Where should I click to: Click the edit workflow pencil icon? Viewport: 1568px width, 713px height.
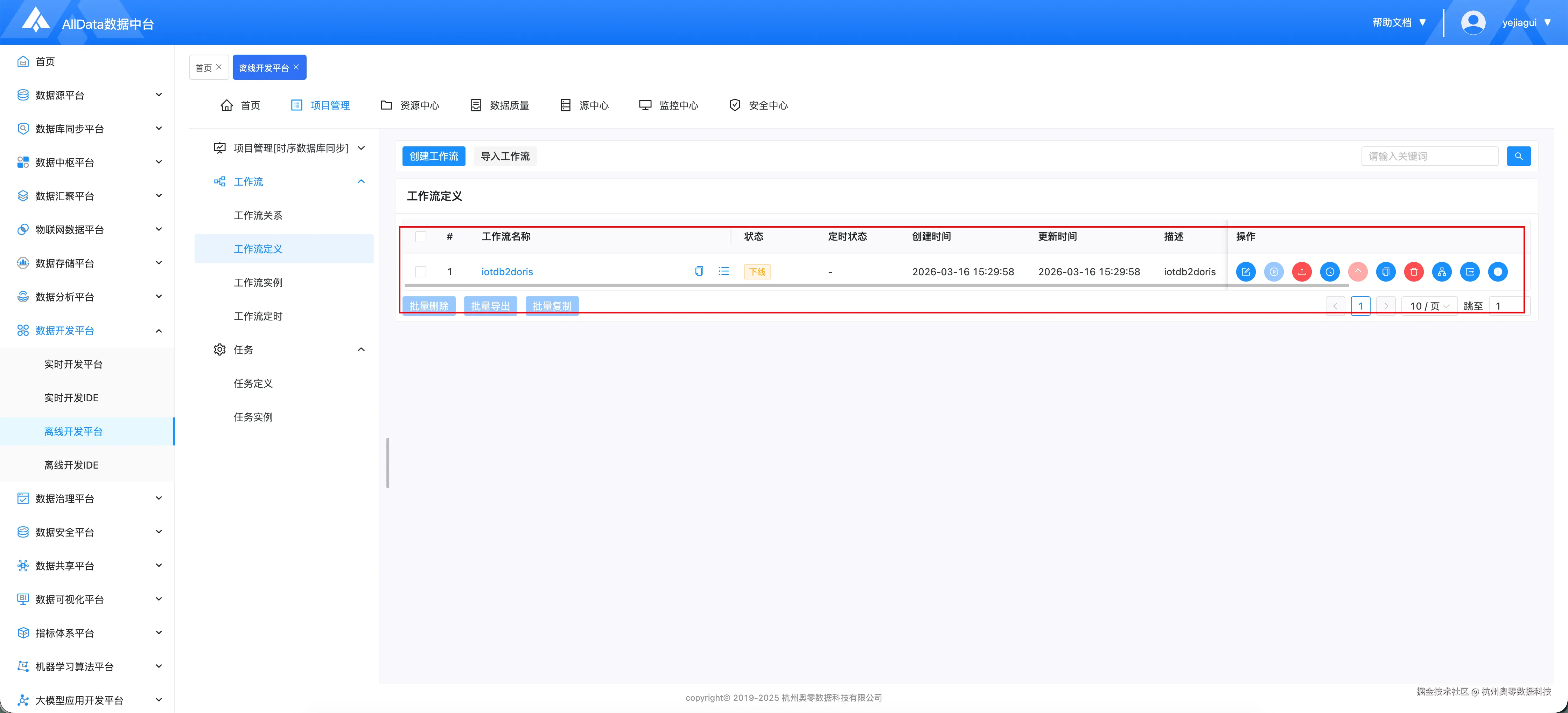click(1245, 271)
